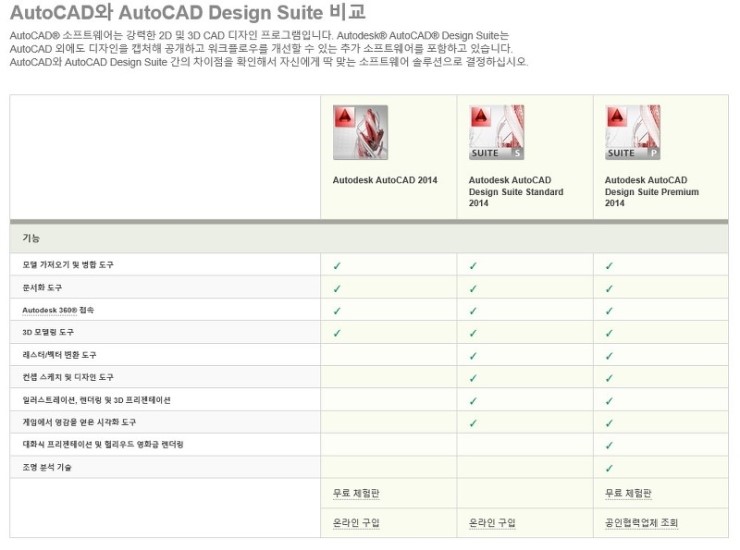Open the 공인협력업체 조회 link
740x550 pixels.
(x=641, y=522)
